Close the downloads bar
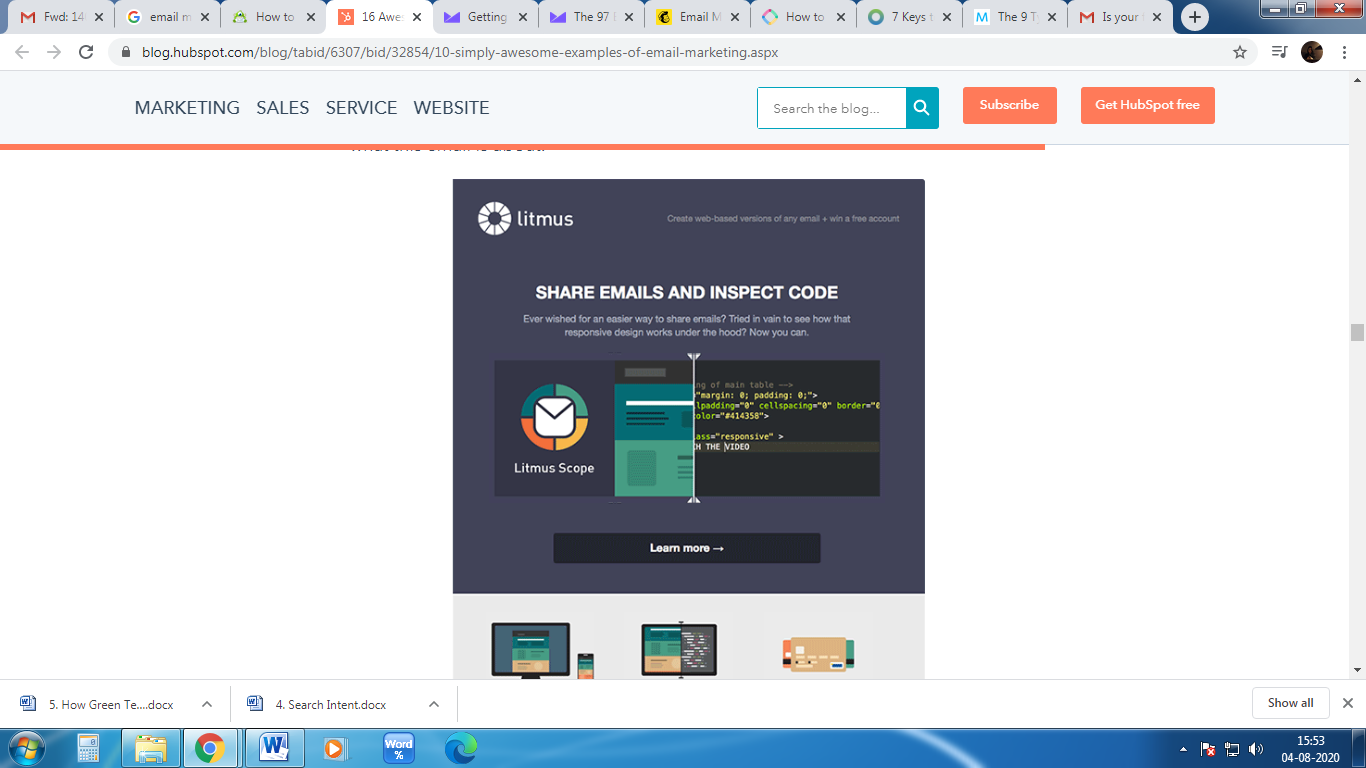This screenshot has height=768, width=1366. [x=1347, y=703]
